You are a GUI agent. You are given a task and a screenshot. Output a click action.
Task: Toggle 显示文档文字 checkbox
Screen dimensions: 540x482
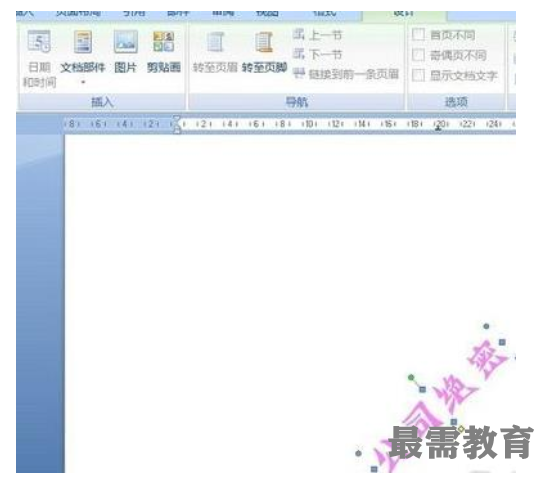coord(418,75)
